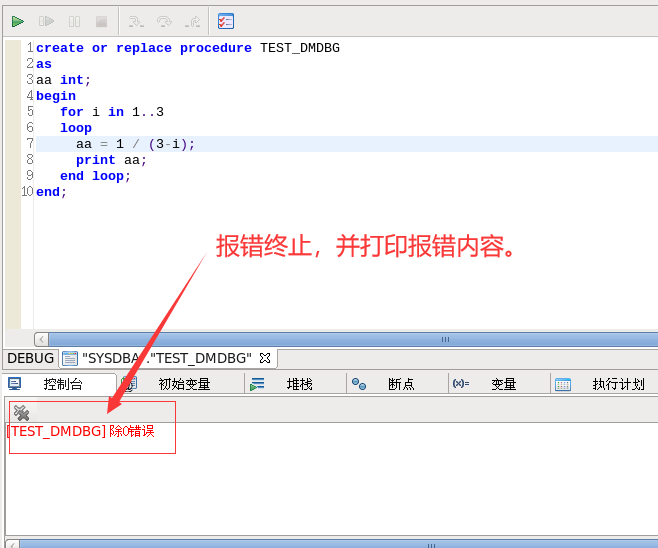This screenshot has height=548, width=658.
Task: Click the editor horizontal scrollbar left arrow
Action: coord(41,339)
